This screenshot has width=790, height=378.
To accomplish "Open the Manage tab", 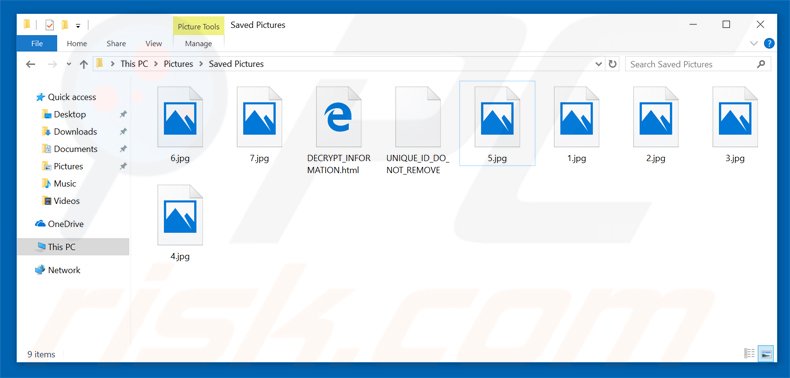I will click(199, 43).
